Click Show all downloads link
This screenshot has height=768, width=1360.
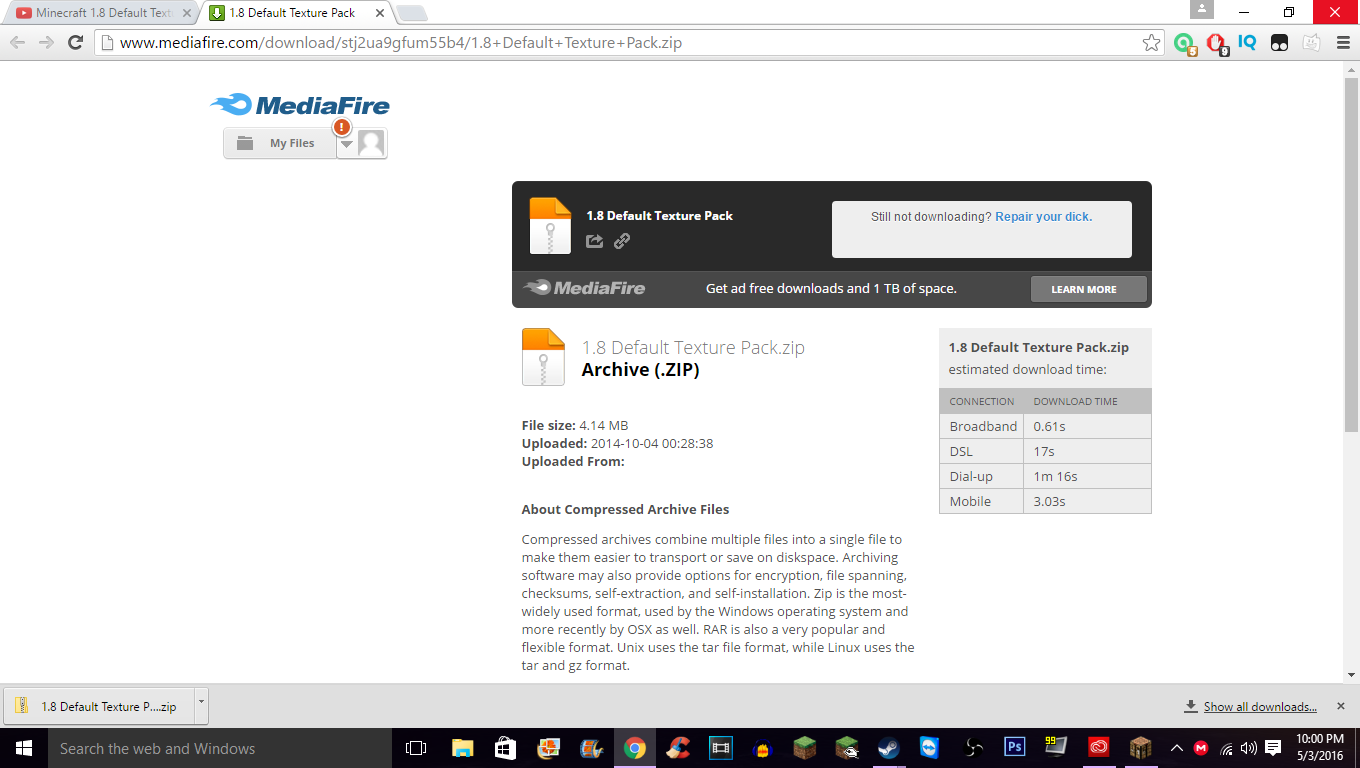tap(1260, 707)
